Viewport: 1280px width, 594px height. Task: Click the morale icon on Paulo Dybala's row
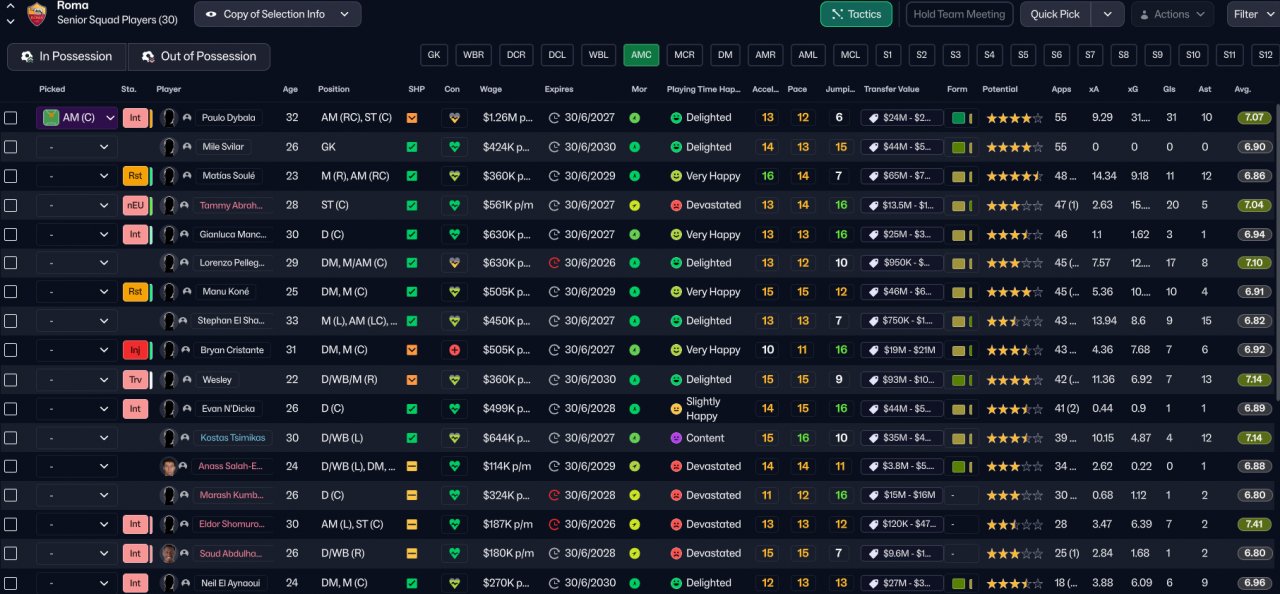click(x=635, y=117)
